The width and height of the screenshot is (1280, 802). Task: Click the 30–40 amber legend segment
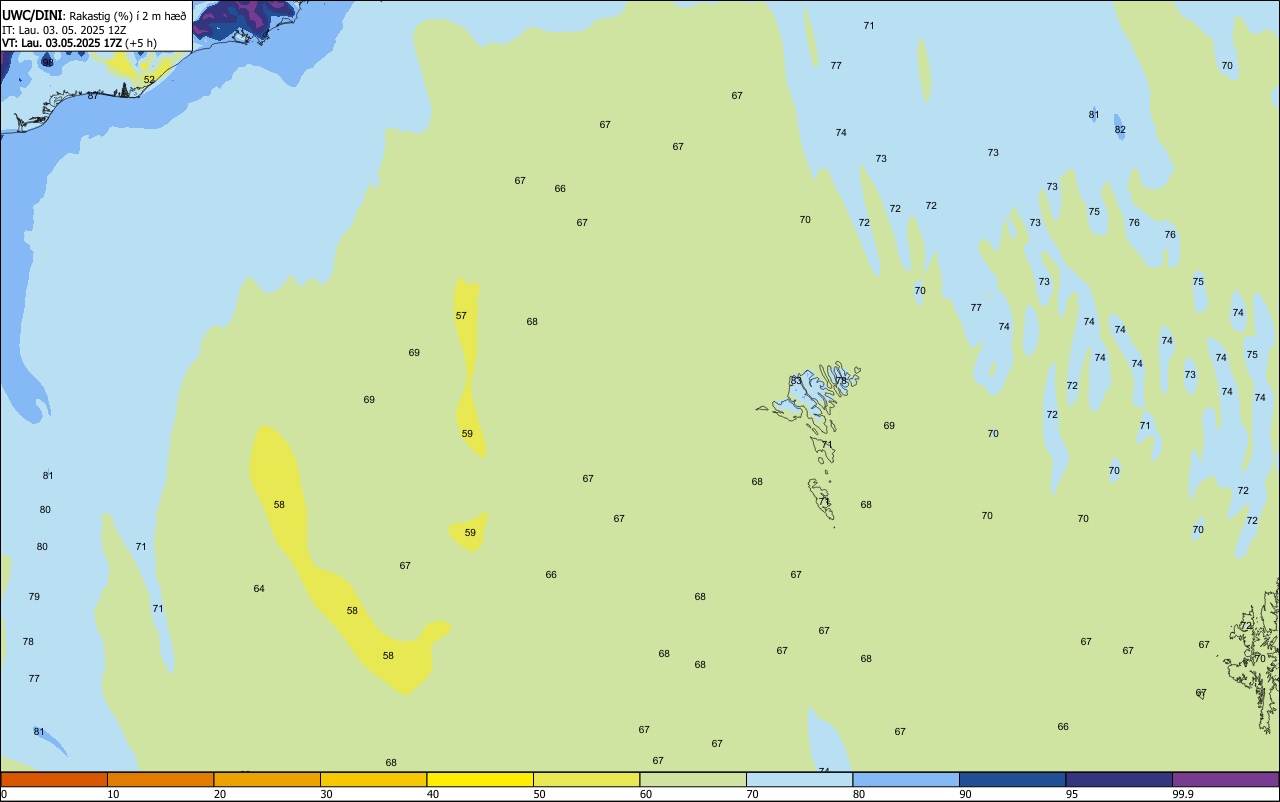click(373, 779)
